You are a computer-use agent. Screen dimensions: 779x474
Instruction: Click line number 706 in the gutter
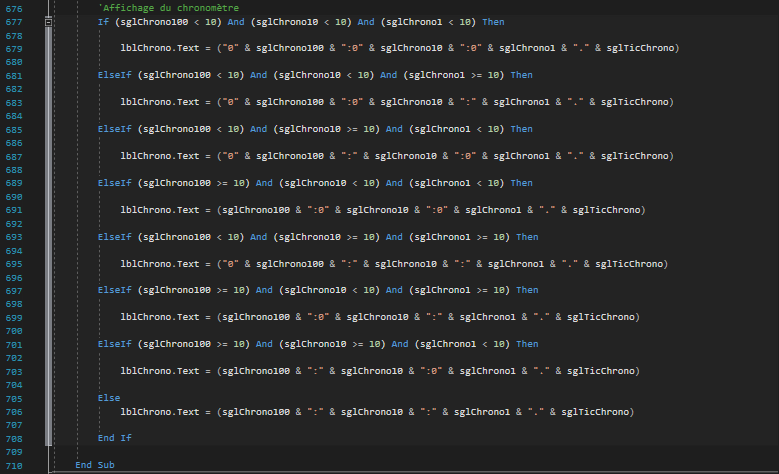tap(14, 412)
